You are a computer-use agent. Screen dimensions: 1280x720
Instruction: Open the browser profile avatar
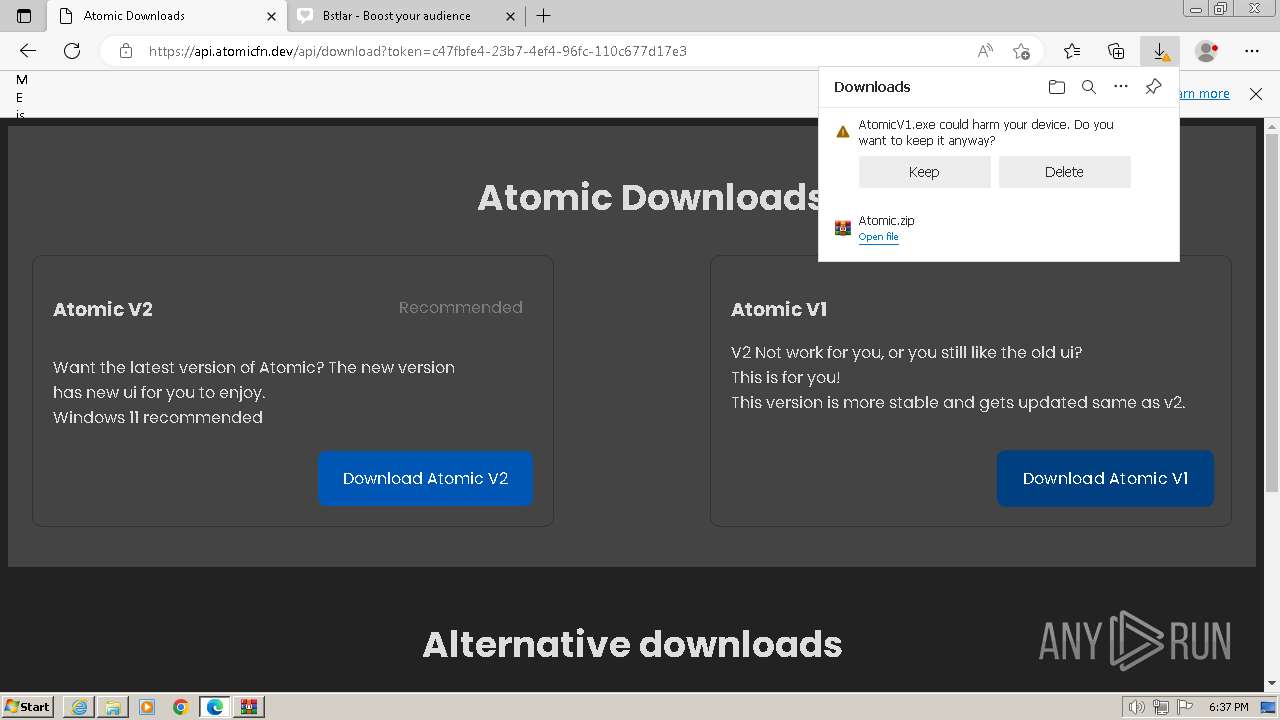tap(1207, 51)
